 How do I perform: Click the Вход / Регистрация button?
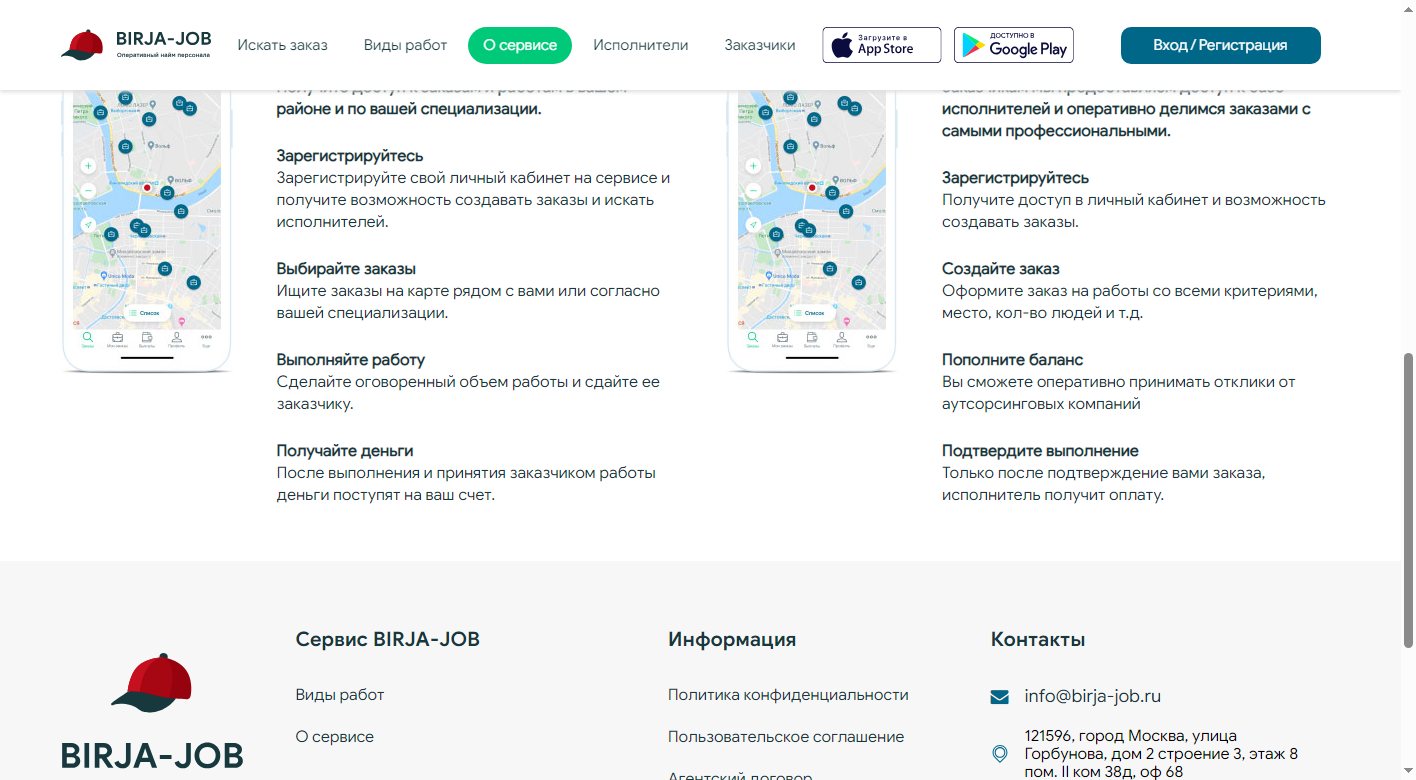1221,45
